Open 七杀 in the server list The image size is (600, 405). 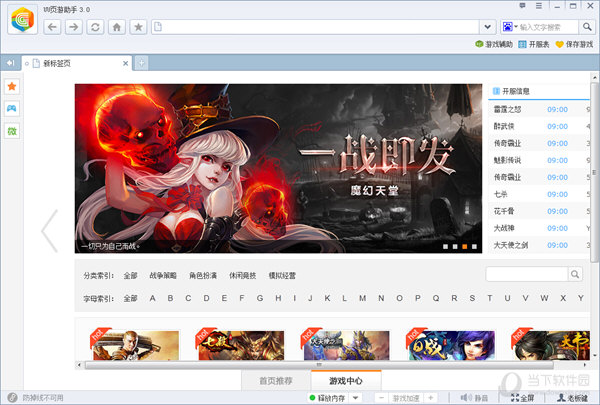coord(500,194)
